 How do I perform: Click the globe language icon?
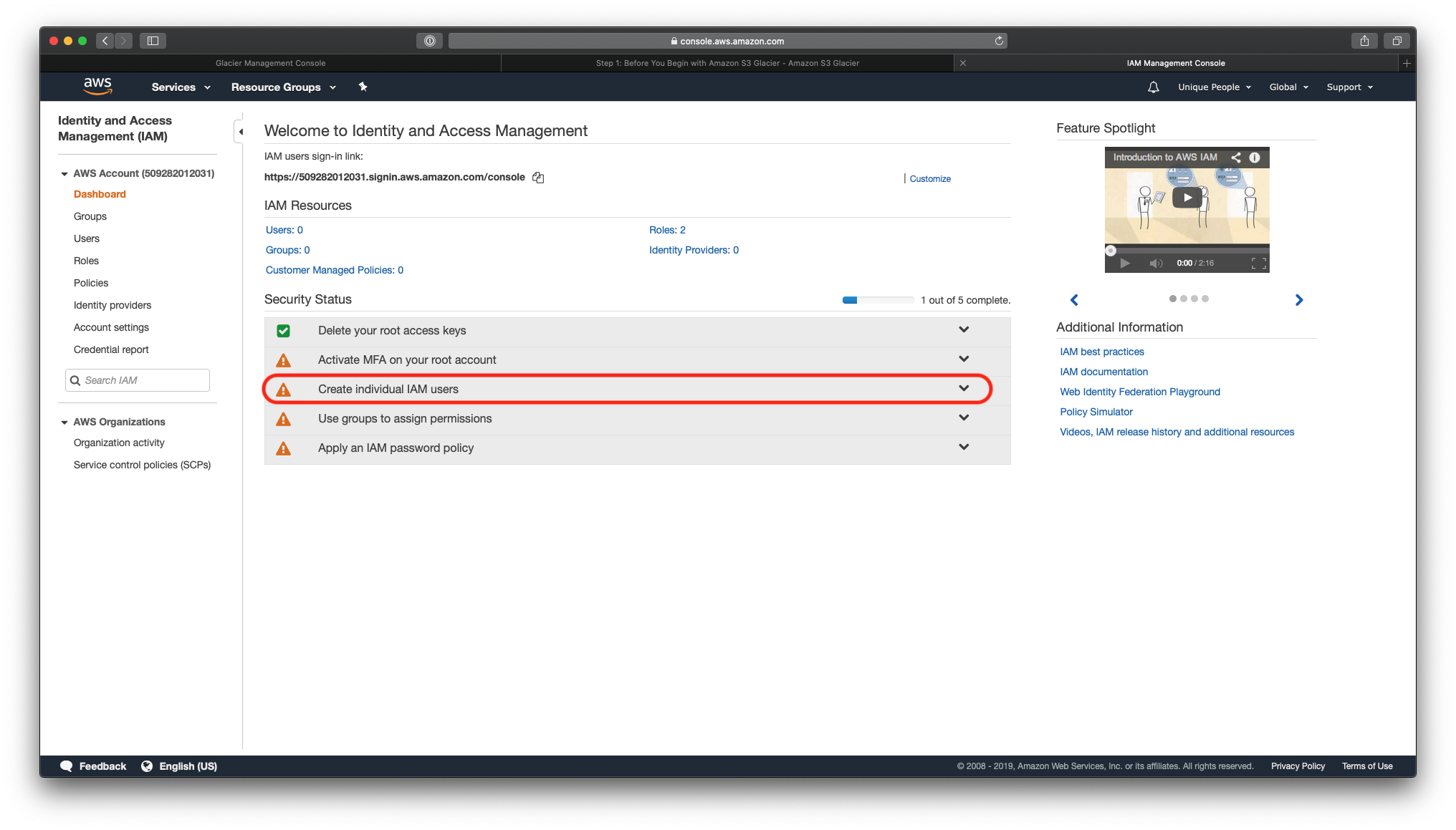(147, 766)
